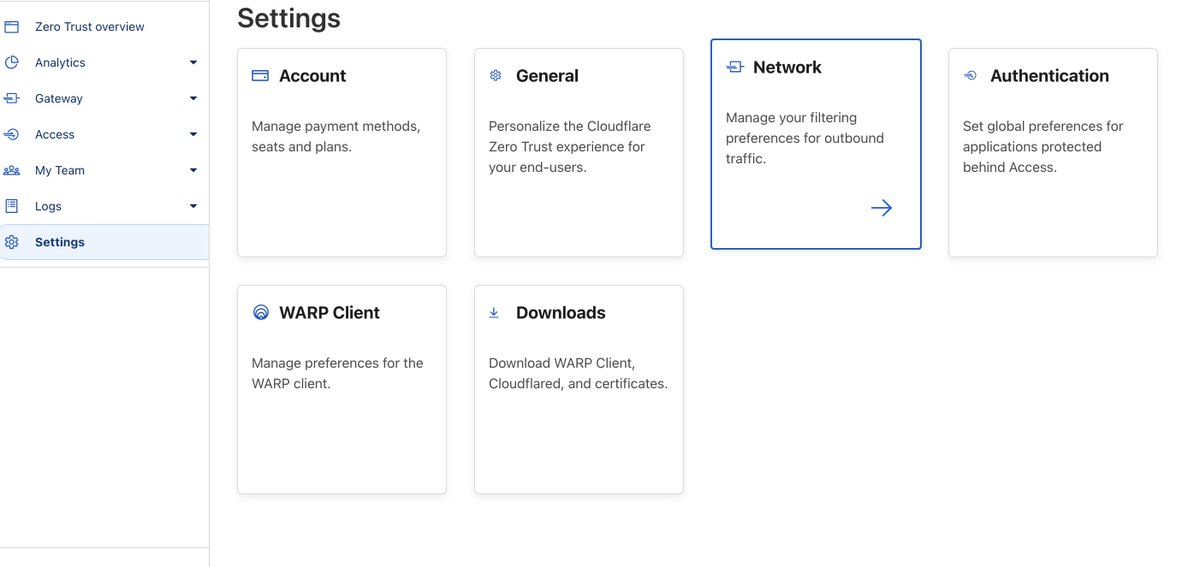Screen dimensions: 1200x567
Task: Click the Analytics pie chart icon
Action: point(12,62)
